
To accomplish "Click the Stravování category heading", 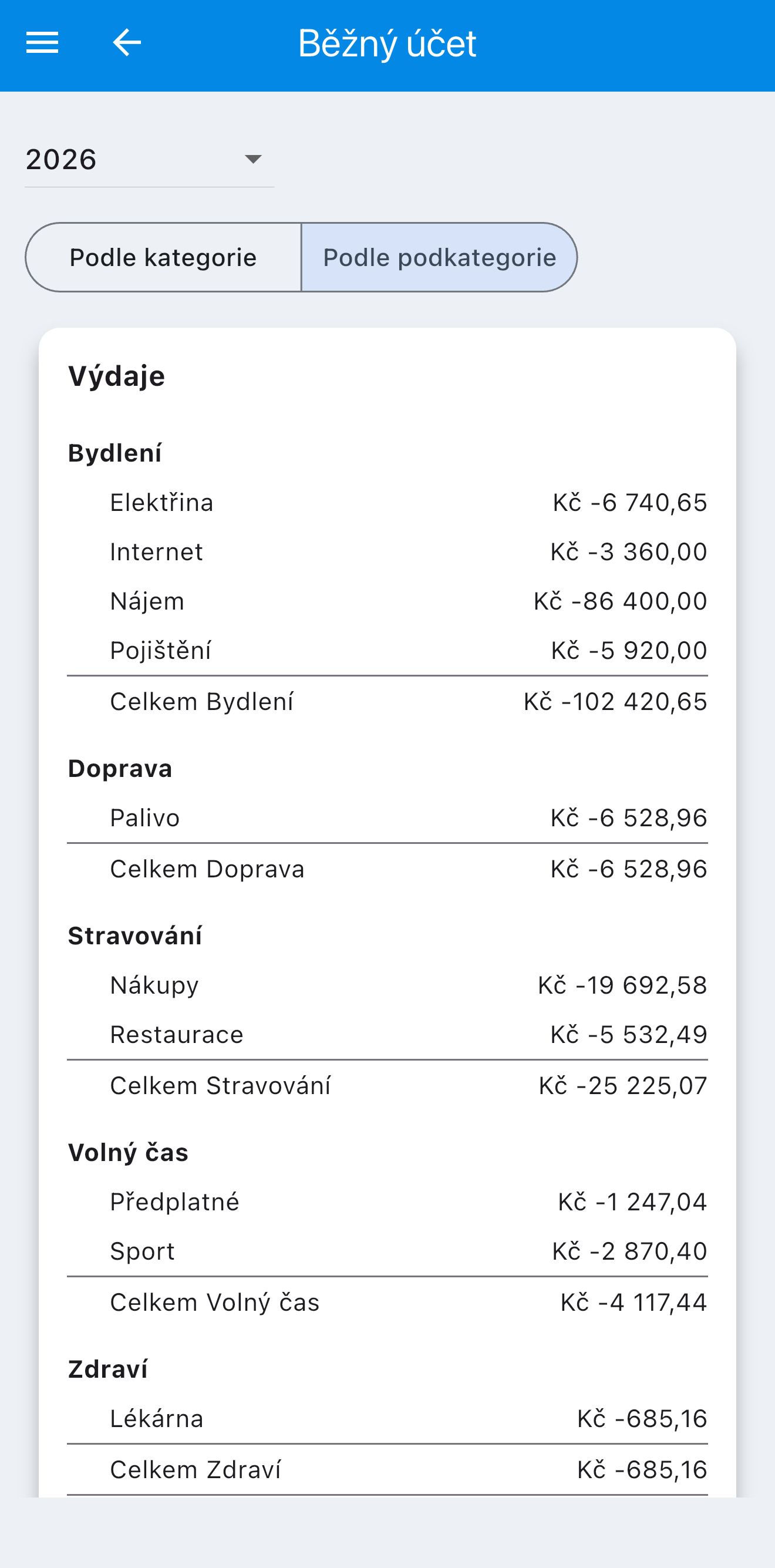I will tap(135, 936).
